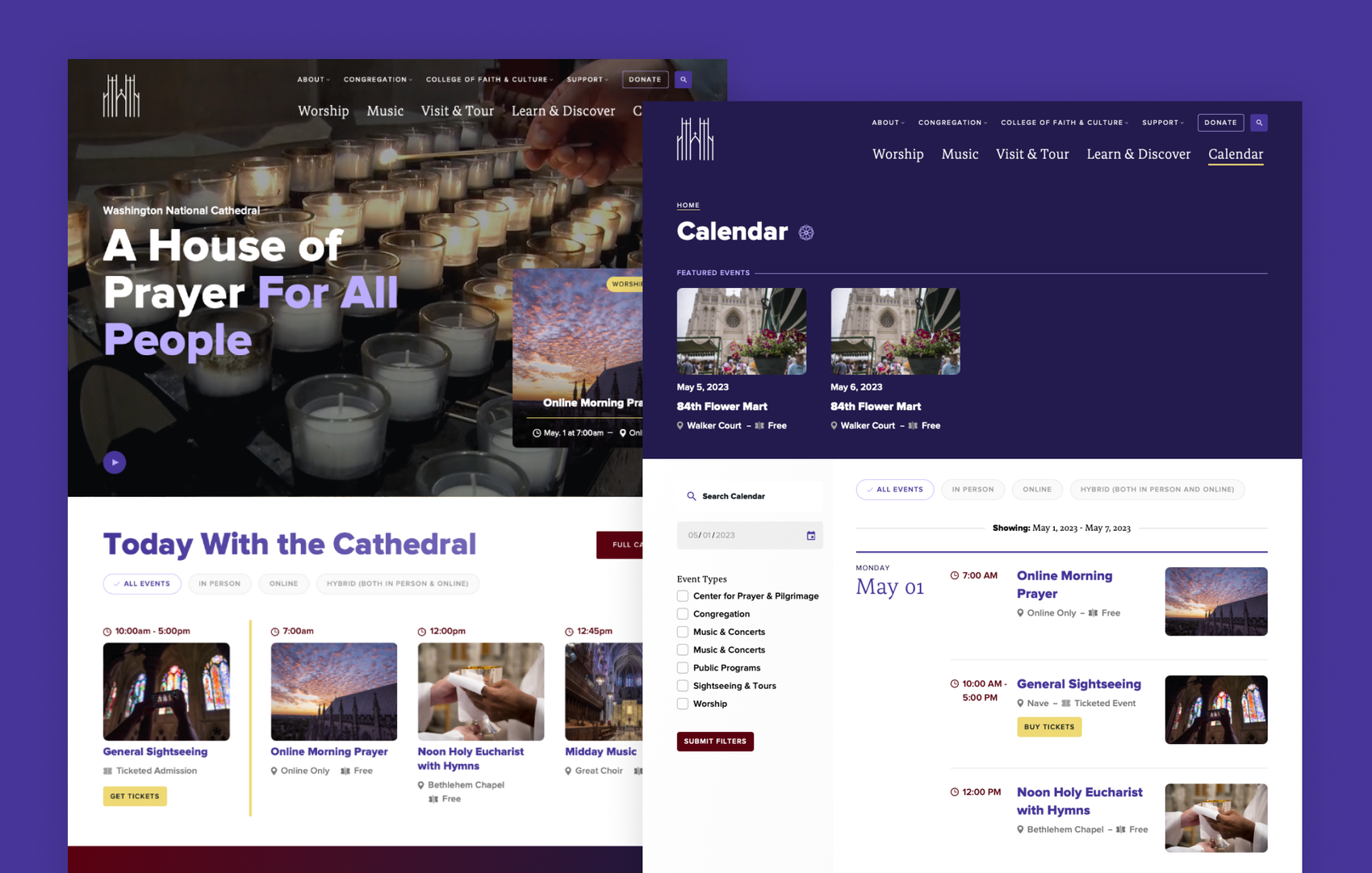
Task: Open the May 5 Flower Mart thumbnail
Action: (x=741, y=332)
